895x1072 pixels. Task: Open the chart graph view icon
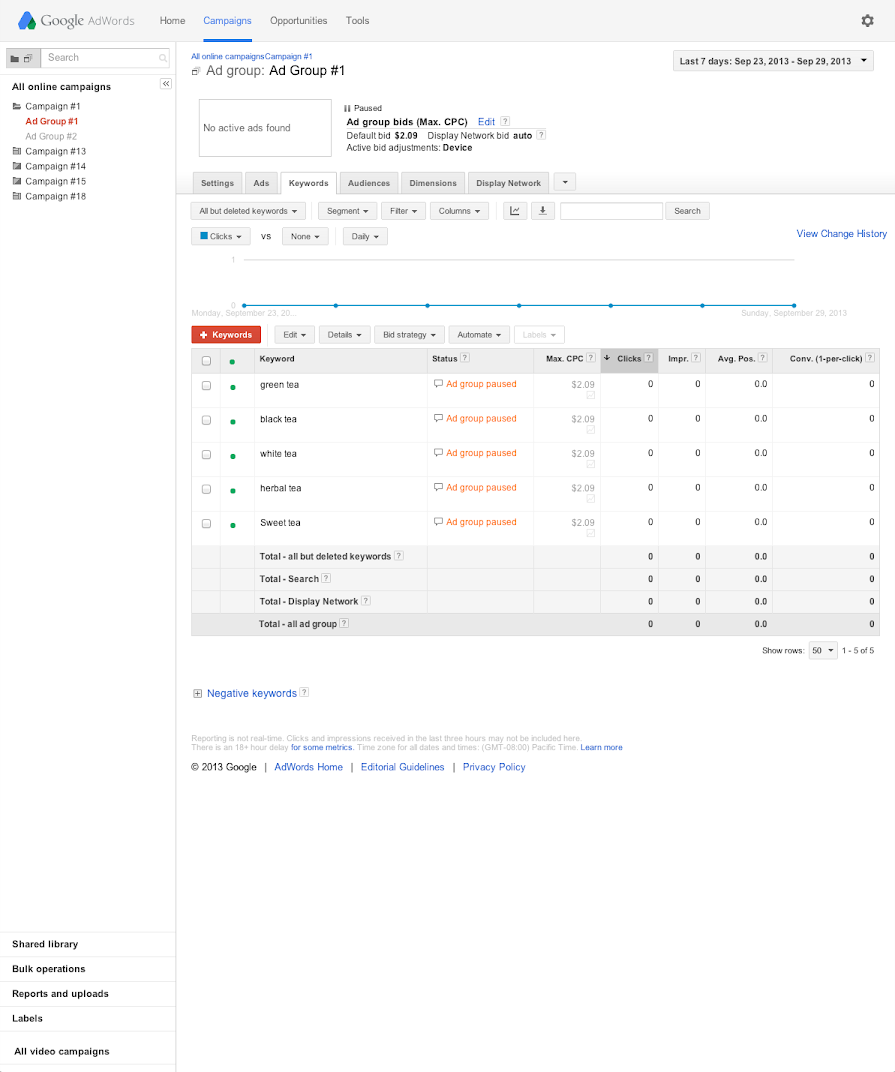coord(514,211)
